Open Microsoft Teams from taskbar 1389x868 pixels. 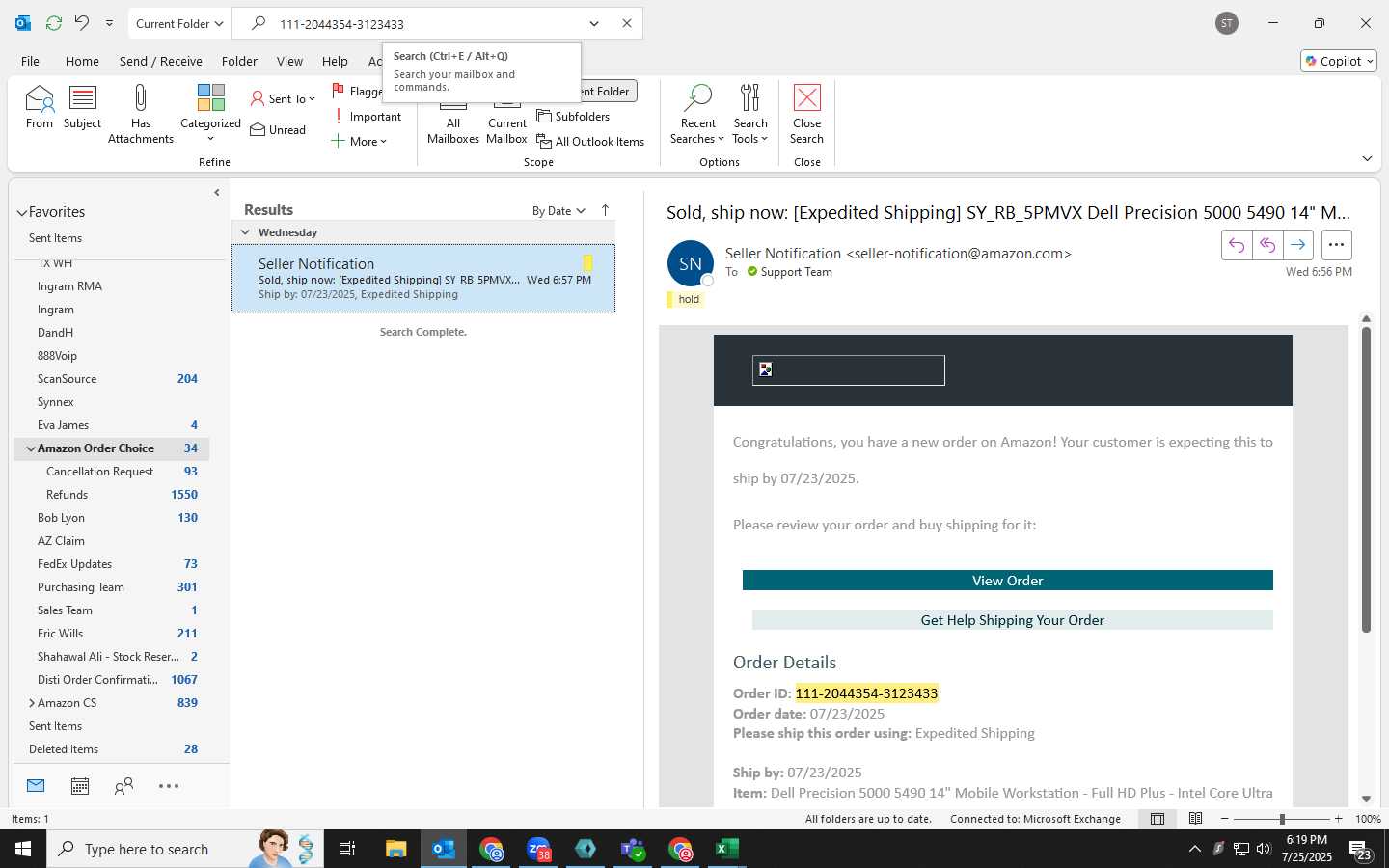coord(633,849)
